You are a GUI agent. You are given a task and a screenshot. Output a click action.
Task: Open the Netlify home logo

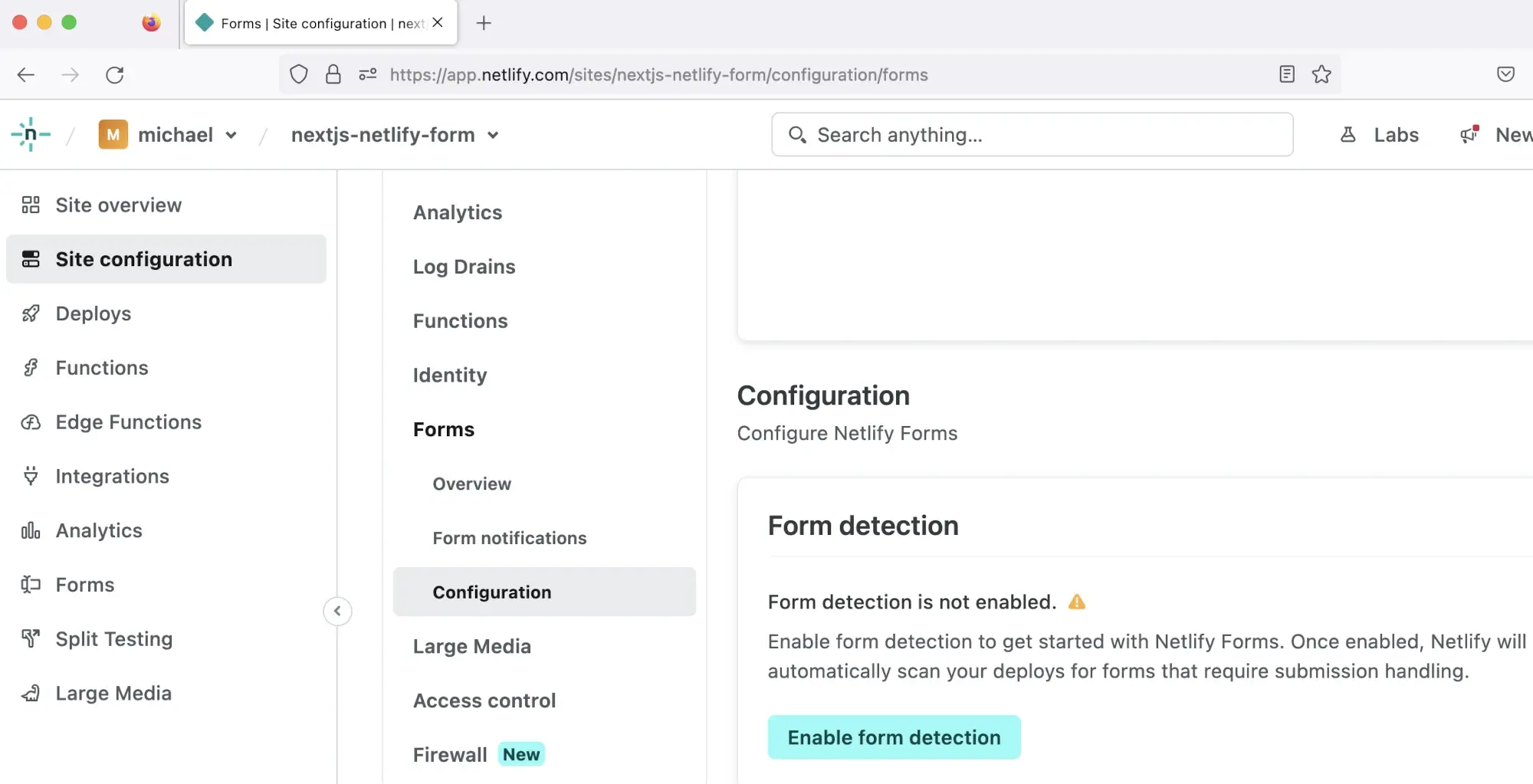tap(31, 134)
